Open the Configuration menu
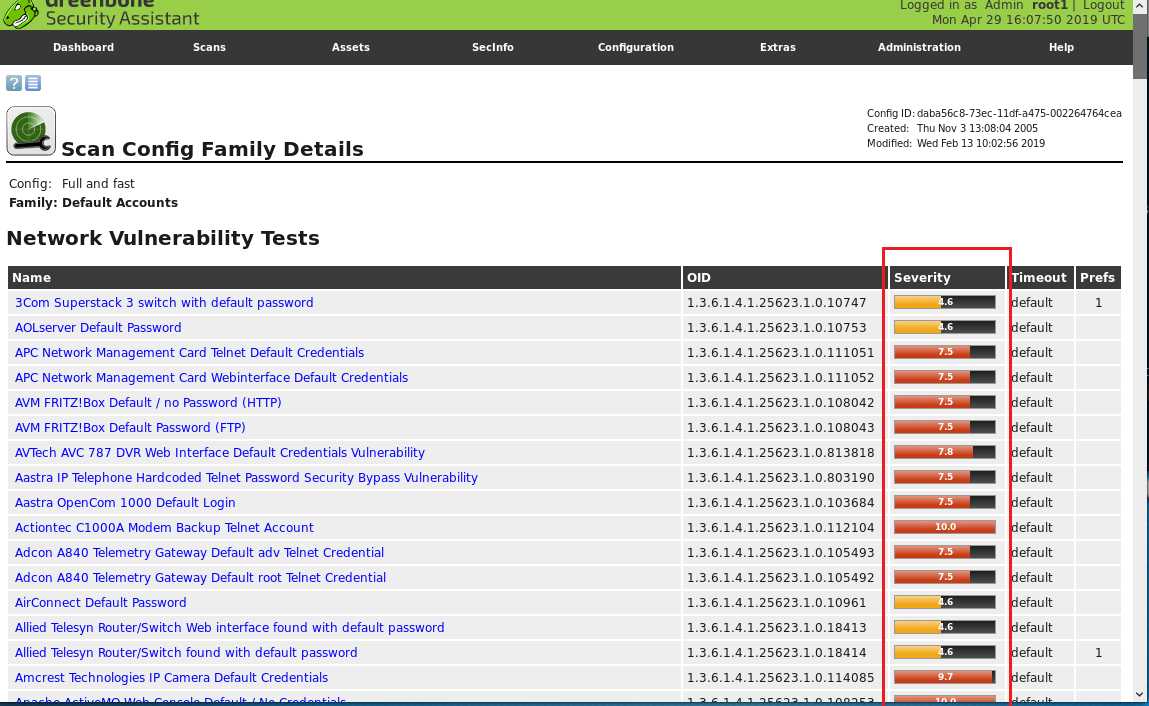The width and height of the screenshot is (1149, 706). (635, 47)
